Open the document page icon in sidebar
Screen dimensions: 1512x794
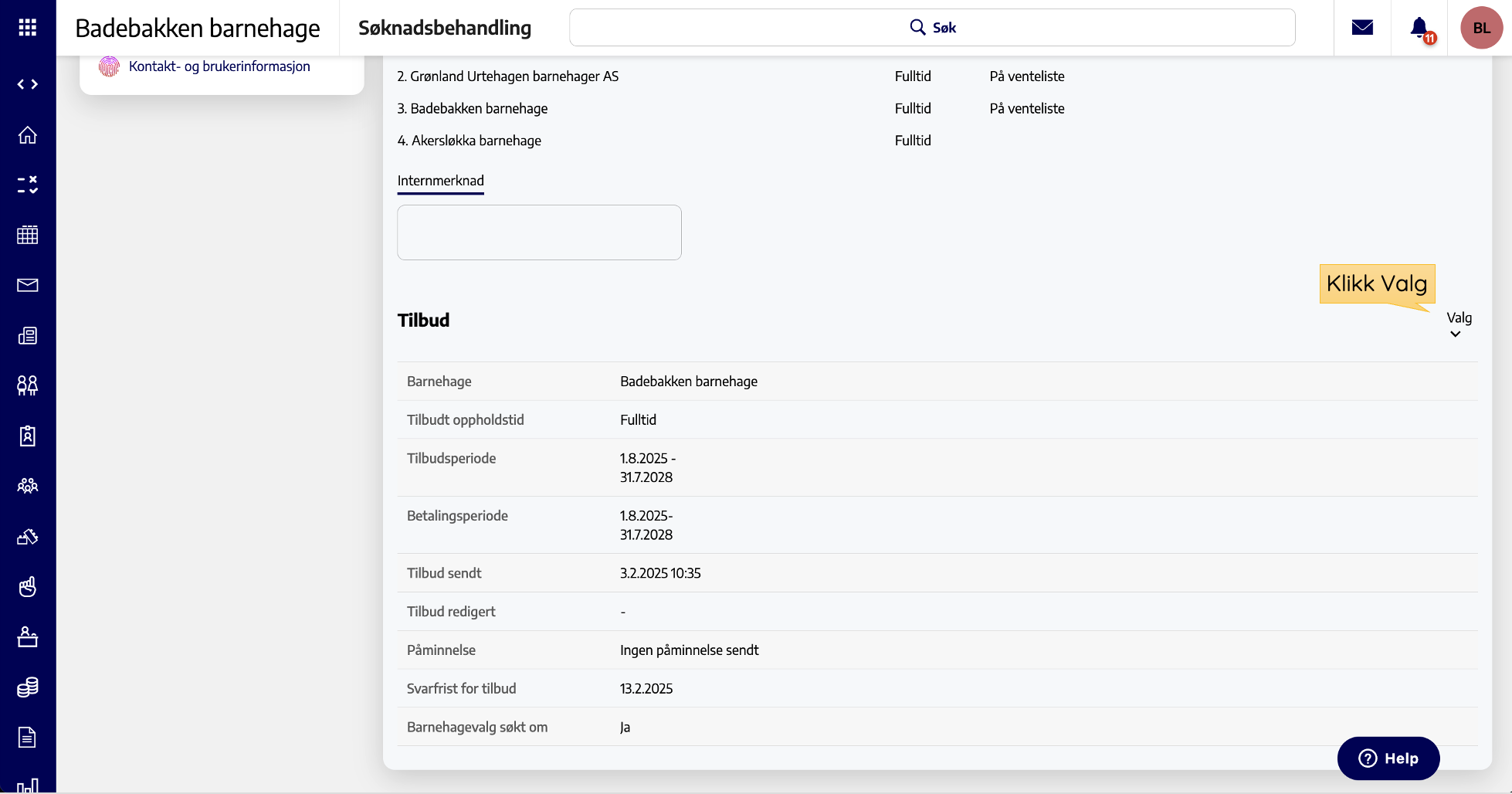(28, 737)
